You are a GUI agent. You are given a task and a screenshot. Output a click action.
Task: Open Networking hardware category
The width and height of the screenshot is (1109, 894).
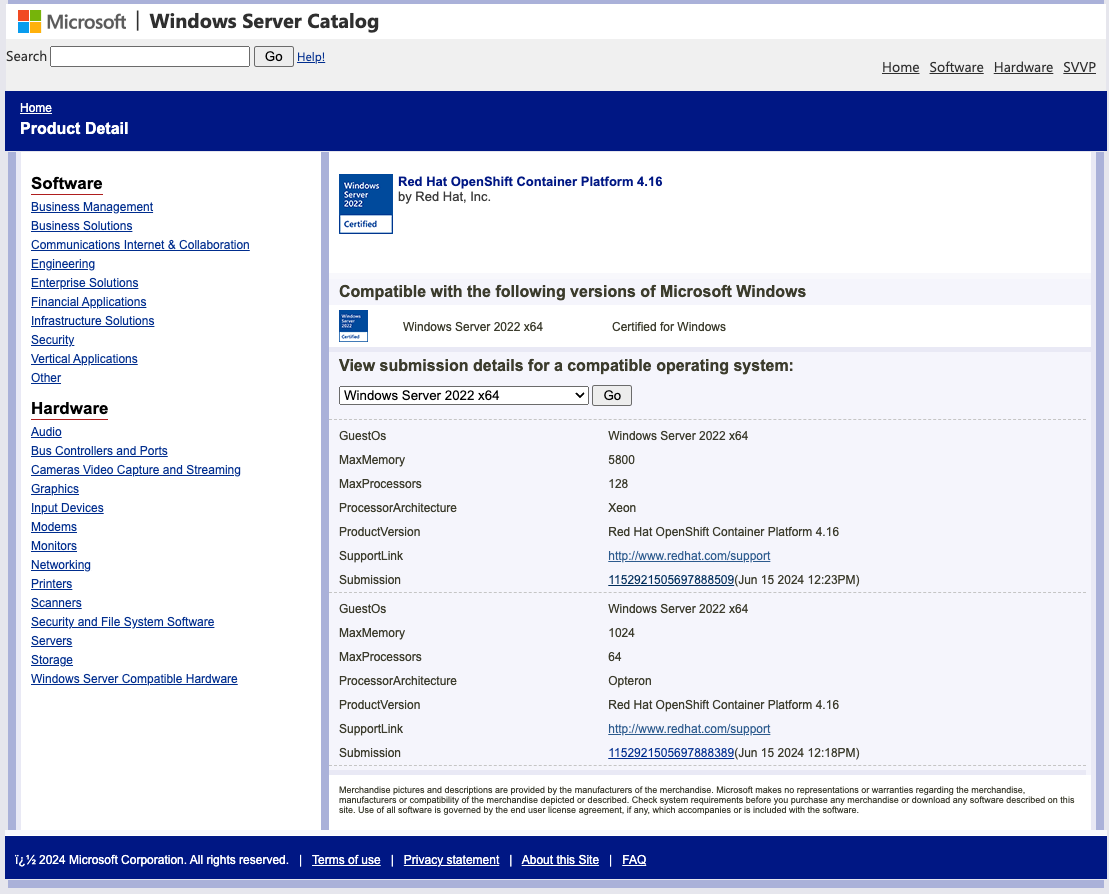click(61, 565)
